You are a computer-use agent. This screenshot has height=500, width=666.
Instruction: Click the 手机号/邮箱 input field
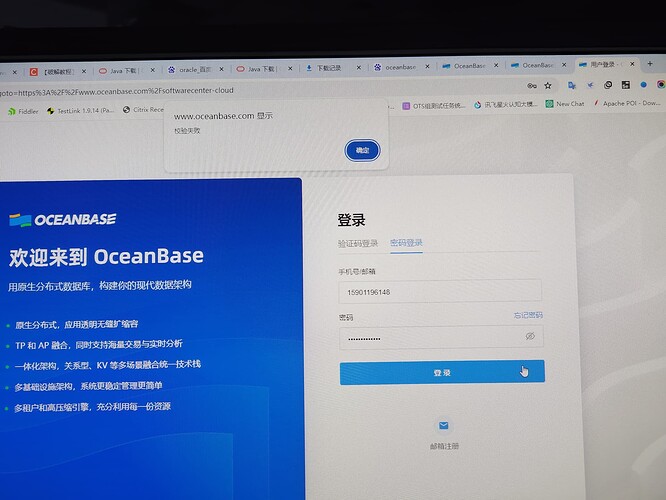point(440,291)
